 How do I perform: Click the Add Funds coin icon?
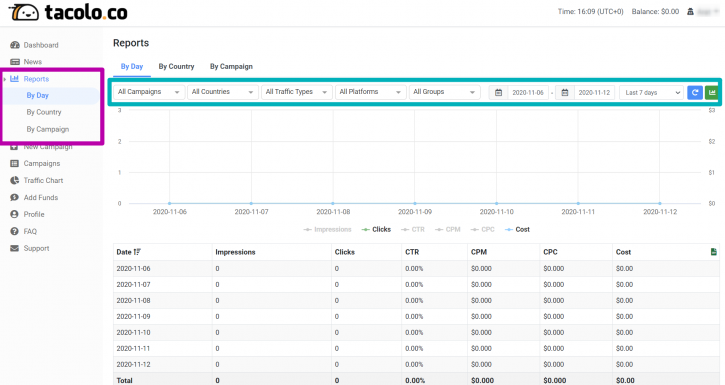click(15, 197)
